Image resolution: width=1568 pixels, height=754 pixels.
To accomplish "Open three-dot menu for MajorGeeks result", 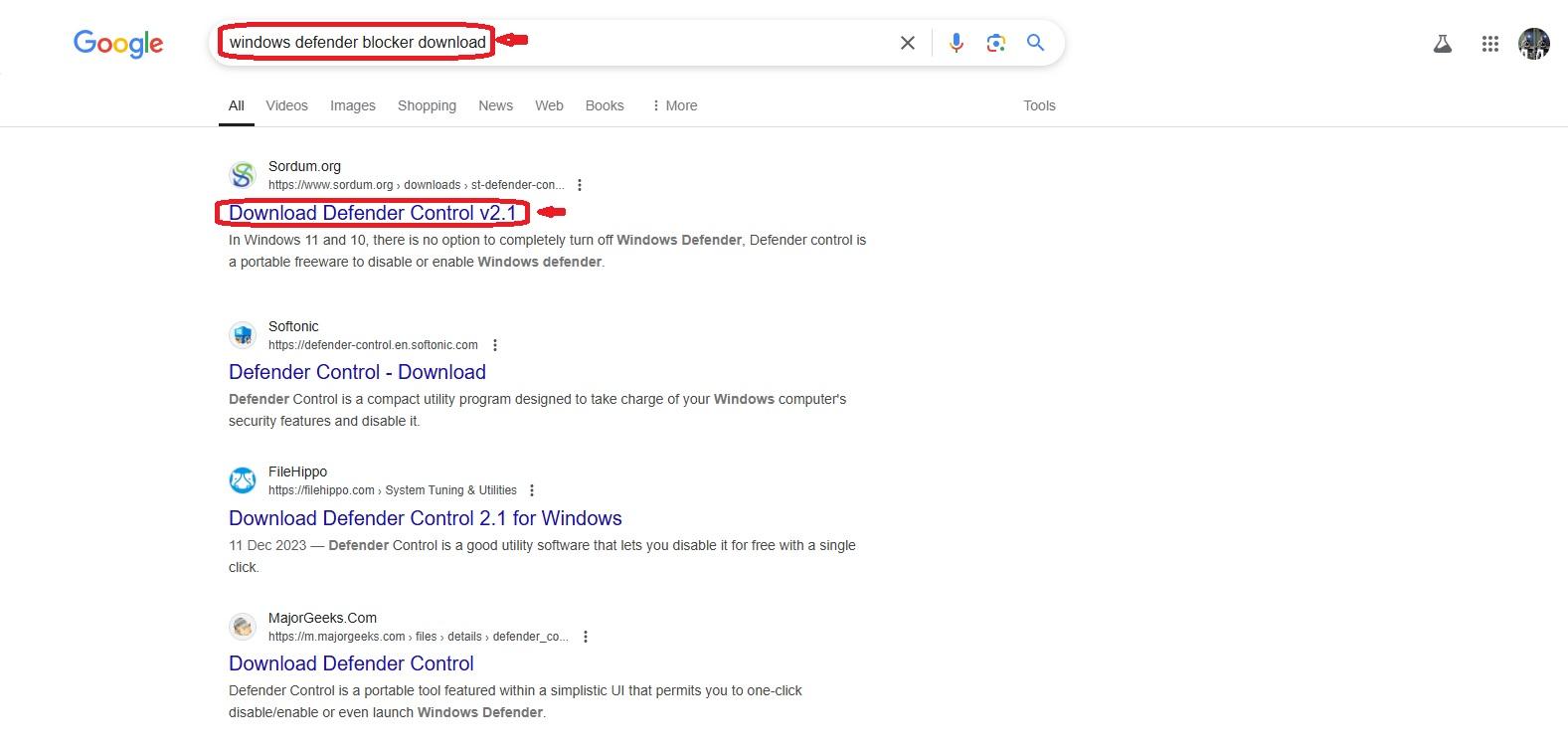I will [x=586, y=637].
